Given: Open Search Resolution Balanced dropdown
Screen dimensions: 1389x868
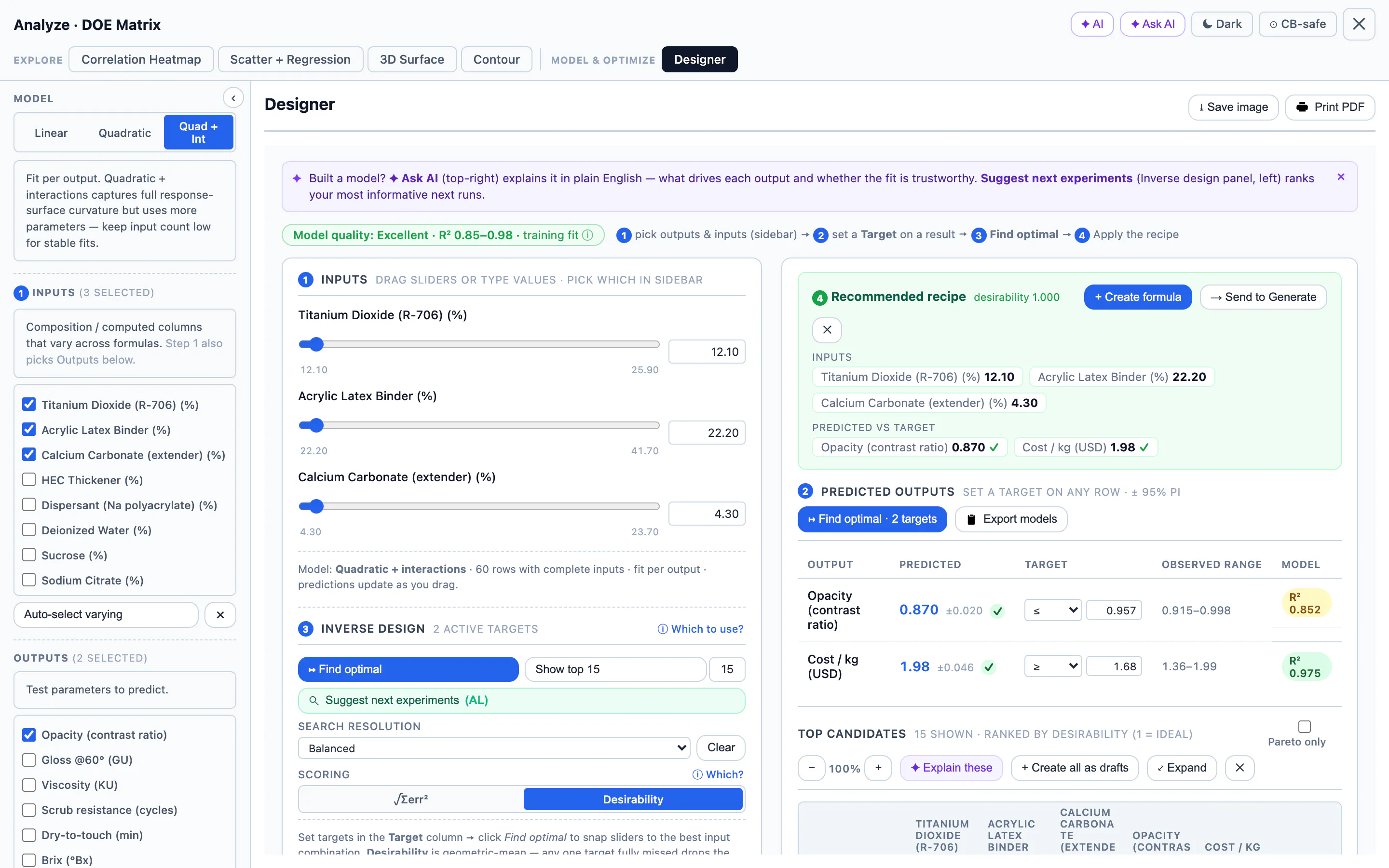Looking at the screenshot, I should click(493, 748).
